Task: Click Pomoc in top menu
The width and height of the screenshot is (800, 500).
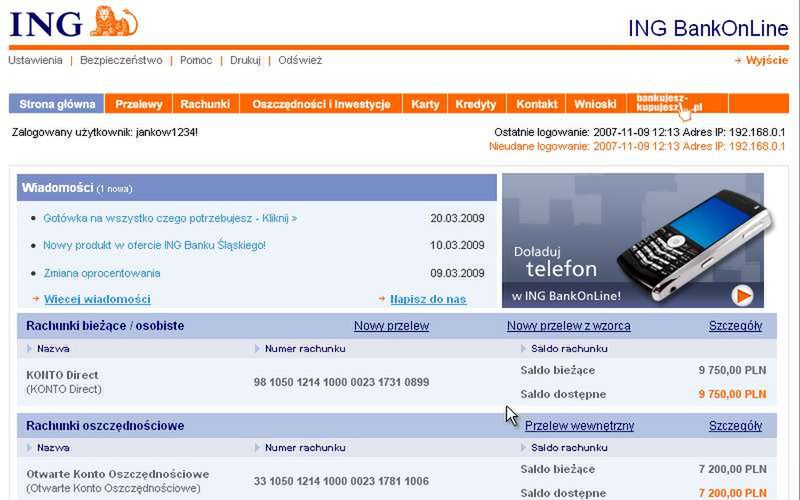Action: pos(196,60)
